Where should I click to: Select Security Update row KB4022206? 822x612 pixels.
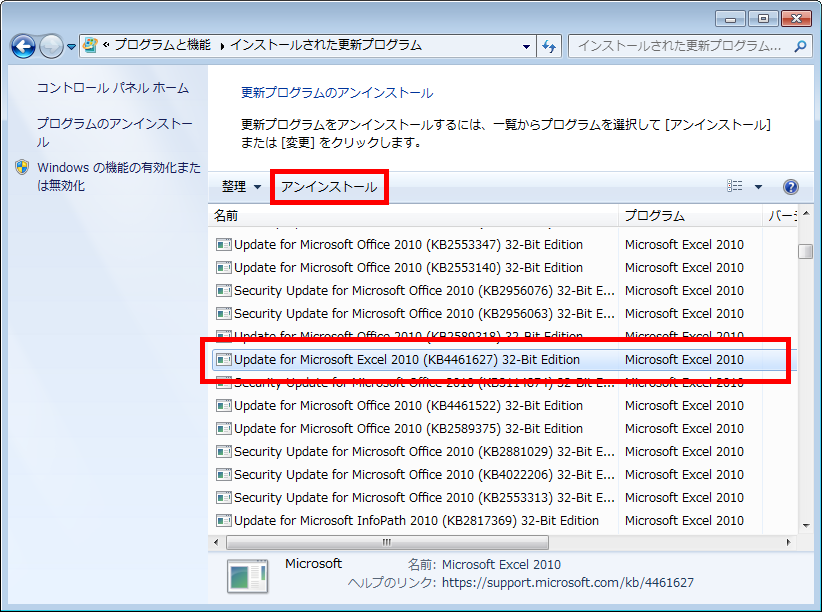pos(504,475)
